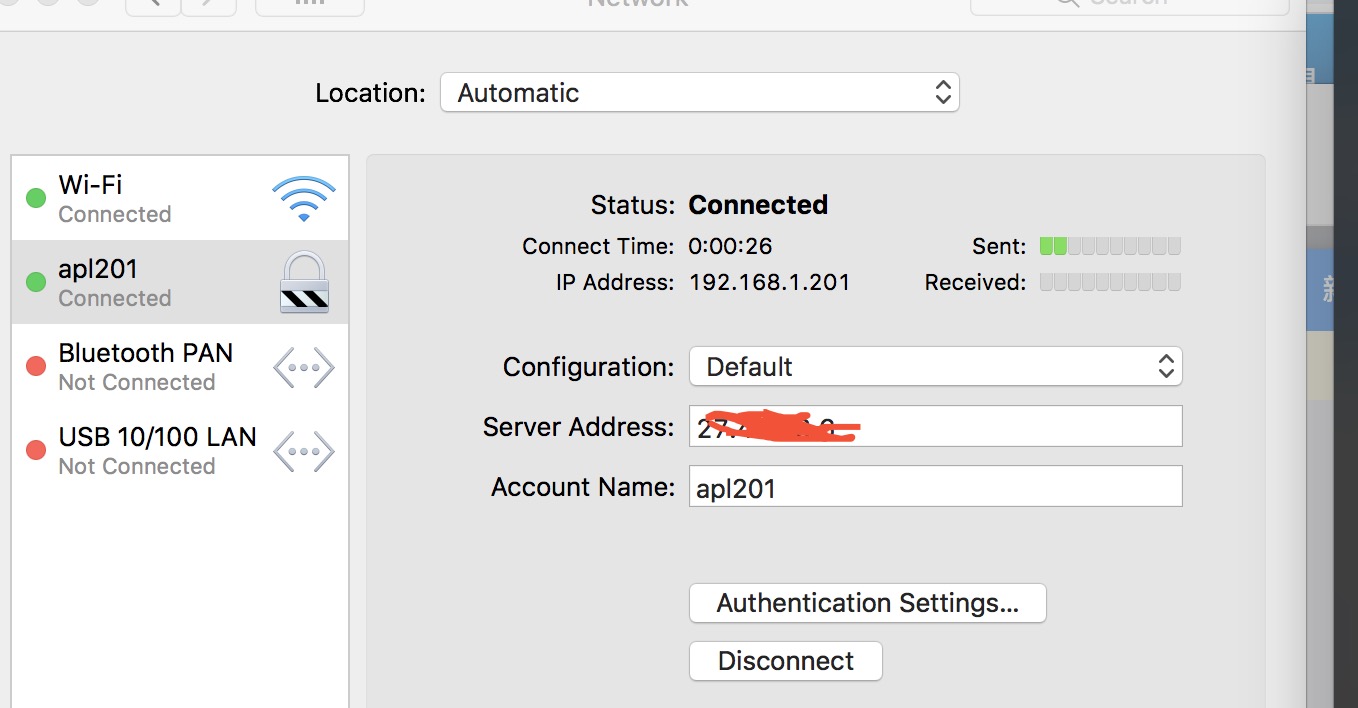This screenshot has height=708, width=1358.
Task: Click the green status dot beside Wi-Fi
Action: coord(36,198)
